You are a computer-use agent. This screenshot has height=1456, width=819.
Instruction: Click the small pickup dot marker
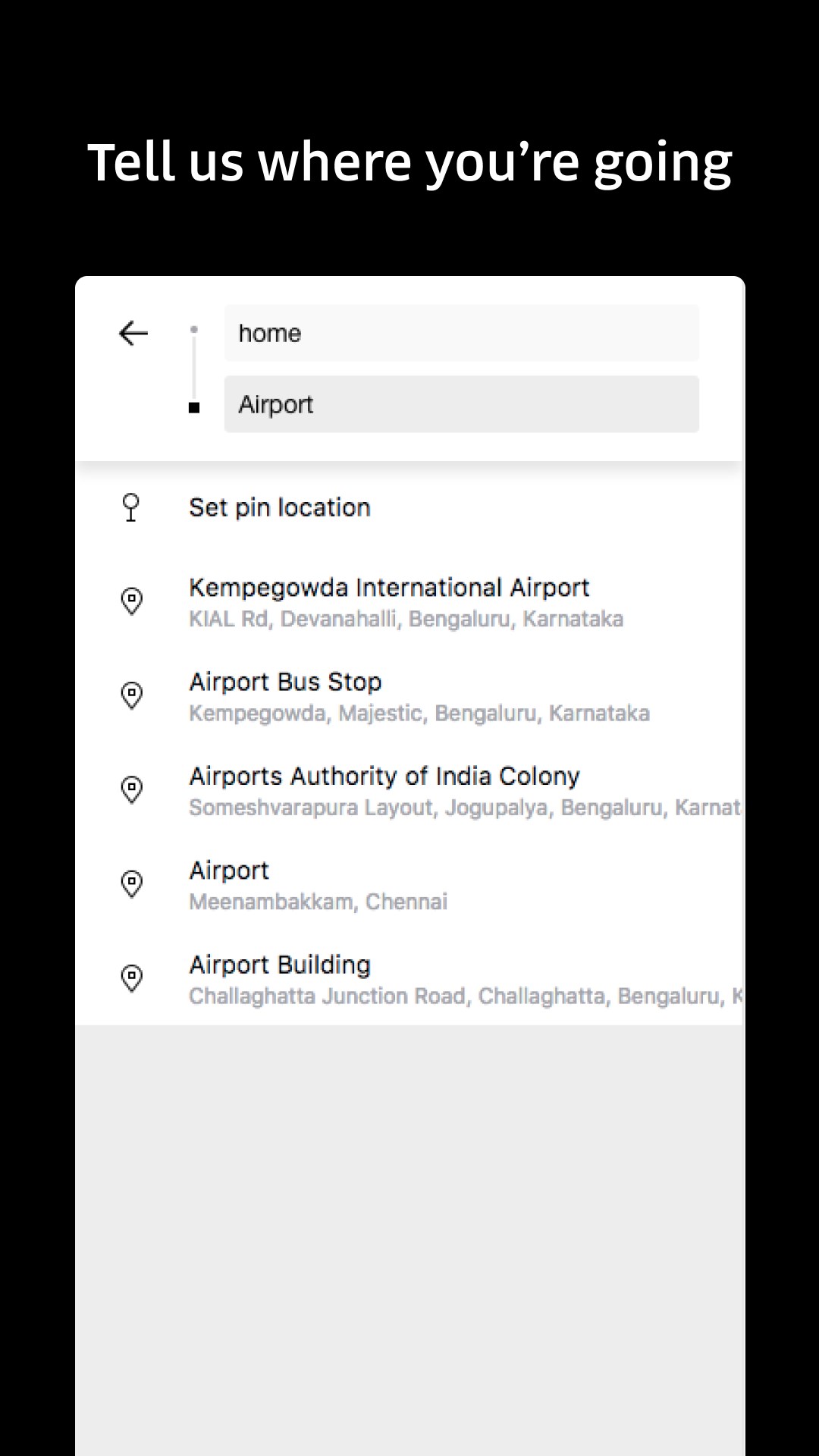[x=194, y=330]
